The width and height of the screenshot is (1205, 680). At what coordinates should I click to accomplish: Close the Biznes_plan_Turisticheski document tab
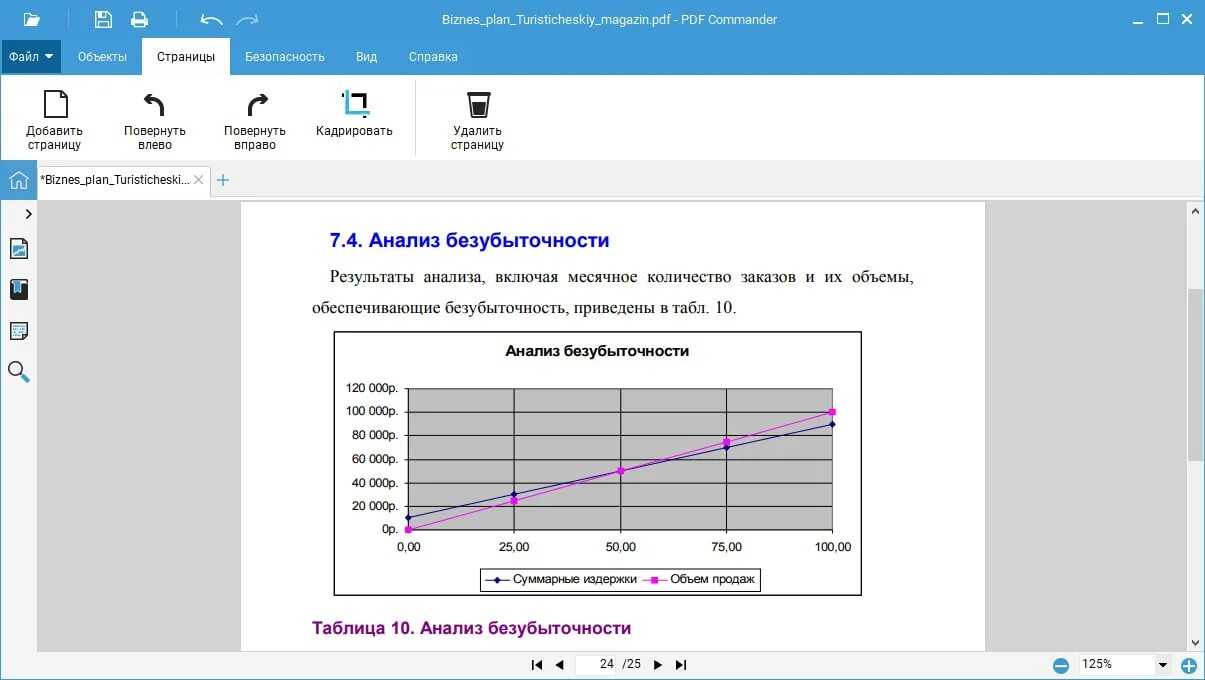click(x=199, y=180)
